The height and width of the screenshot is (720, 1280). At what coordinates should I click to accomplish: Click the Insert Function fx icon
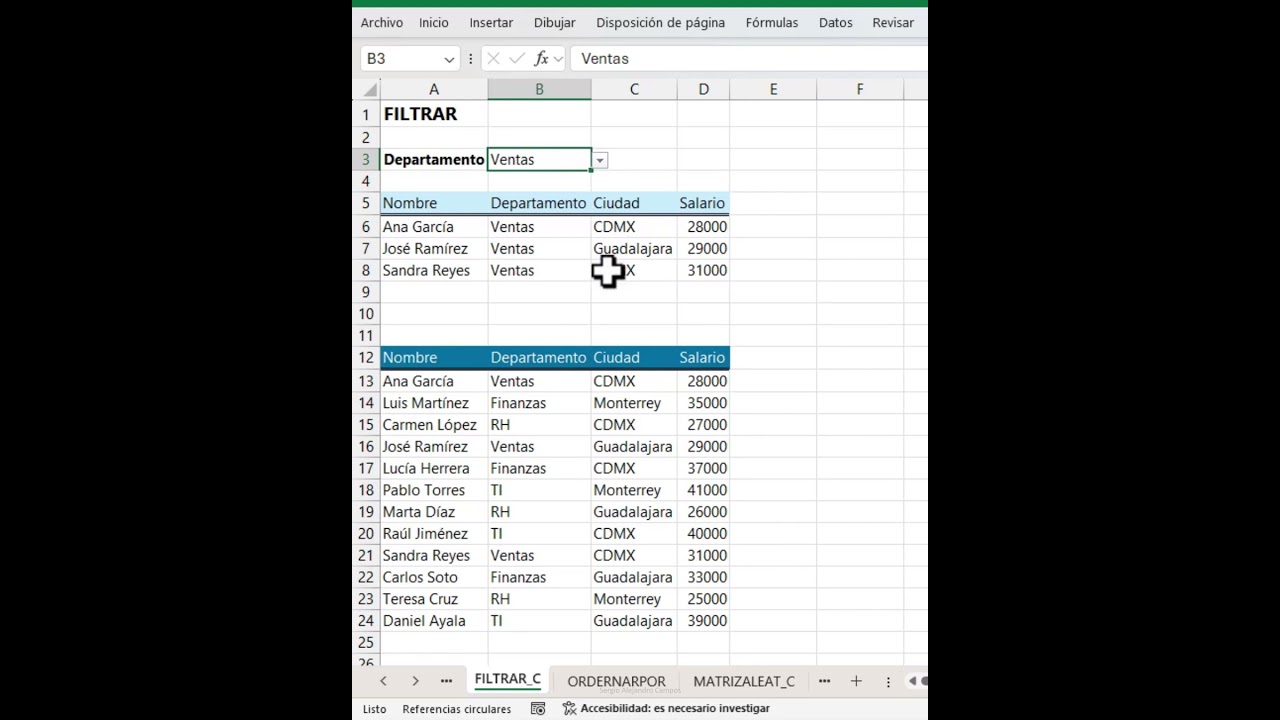coord(541,59)
